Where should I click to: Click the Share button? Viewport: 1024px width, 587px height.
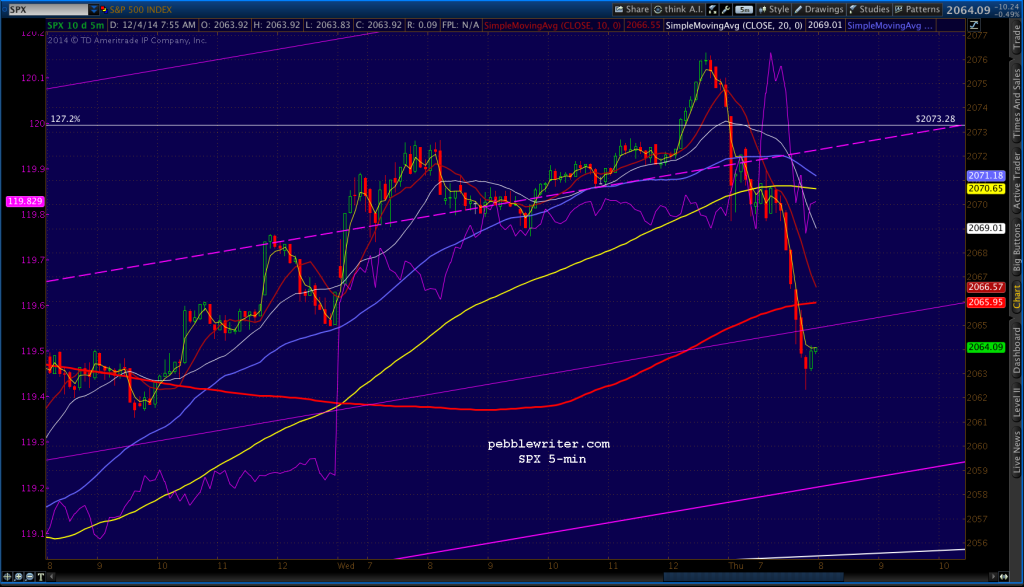click(x=632, y=9)
